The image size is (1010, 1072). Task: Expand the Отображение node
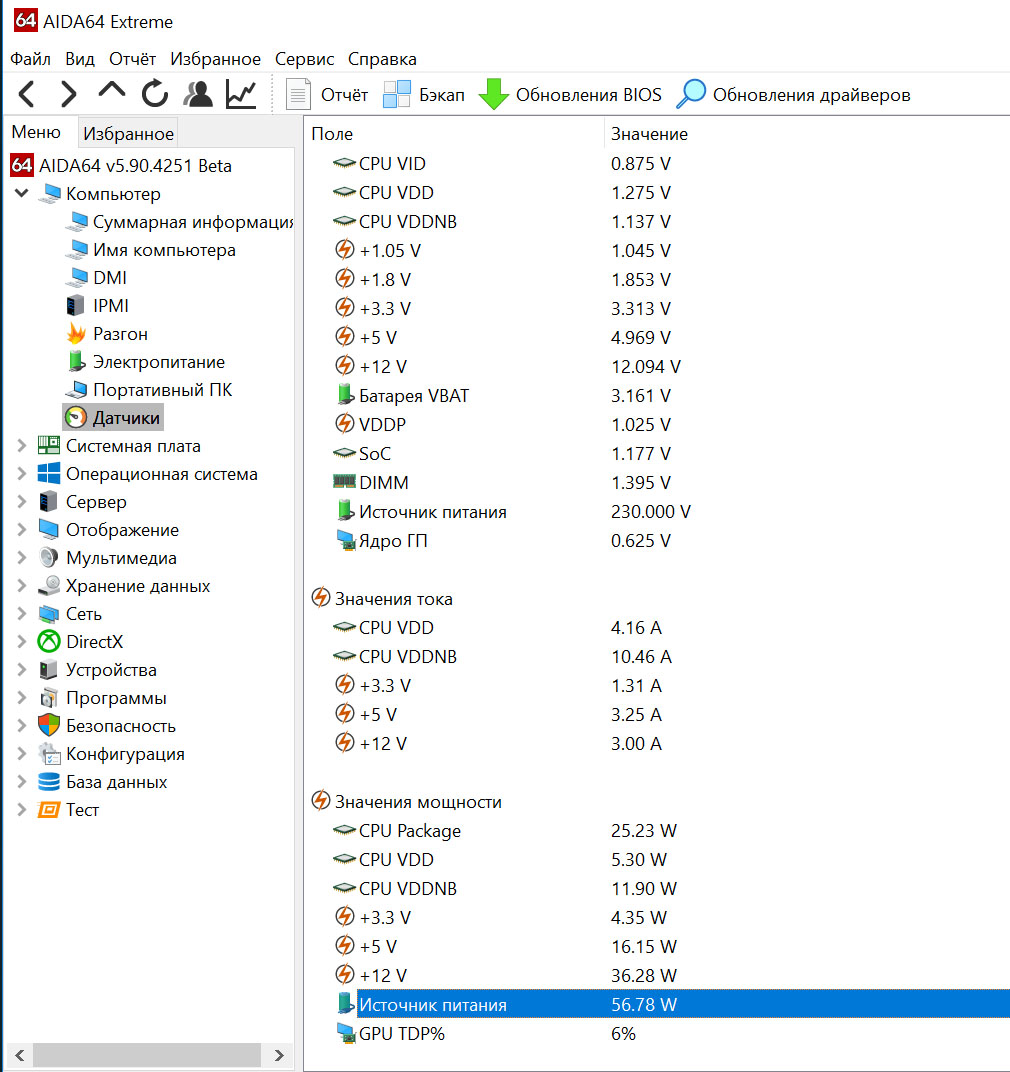(22, 530)
